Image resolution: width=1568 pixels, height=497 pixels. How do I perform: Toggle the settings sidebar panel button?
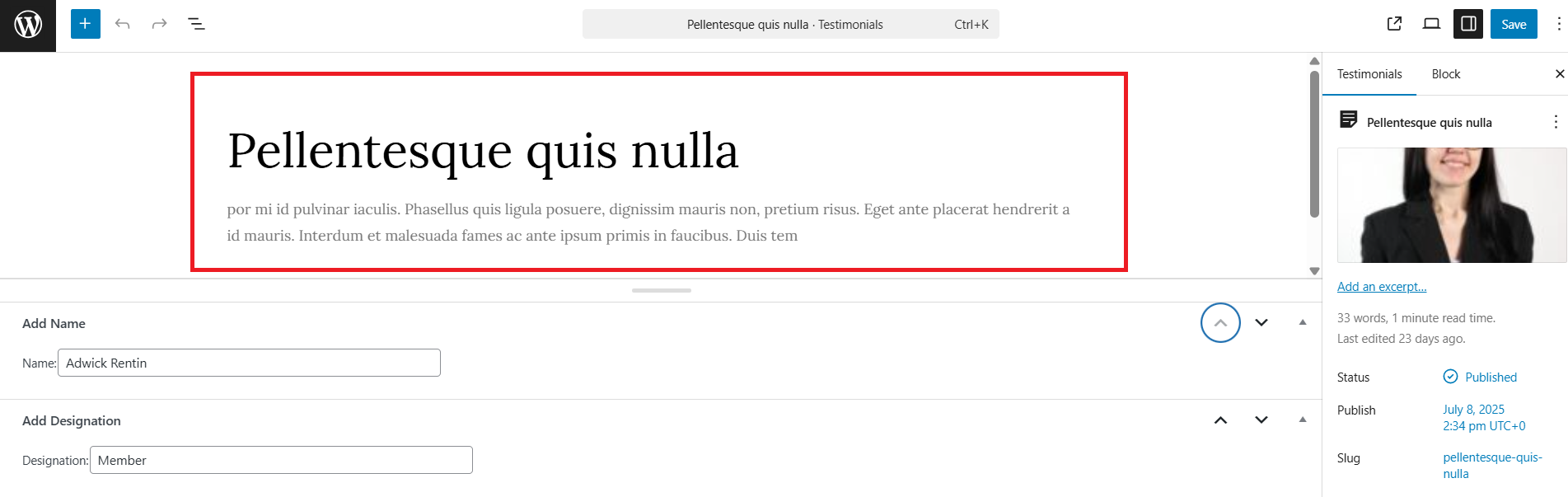[x=1468, y=24]
